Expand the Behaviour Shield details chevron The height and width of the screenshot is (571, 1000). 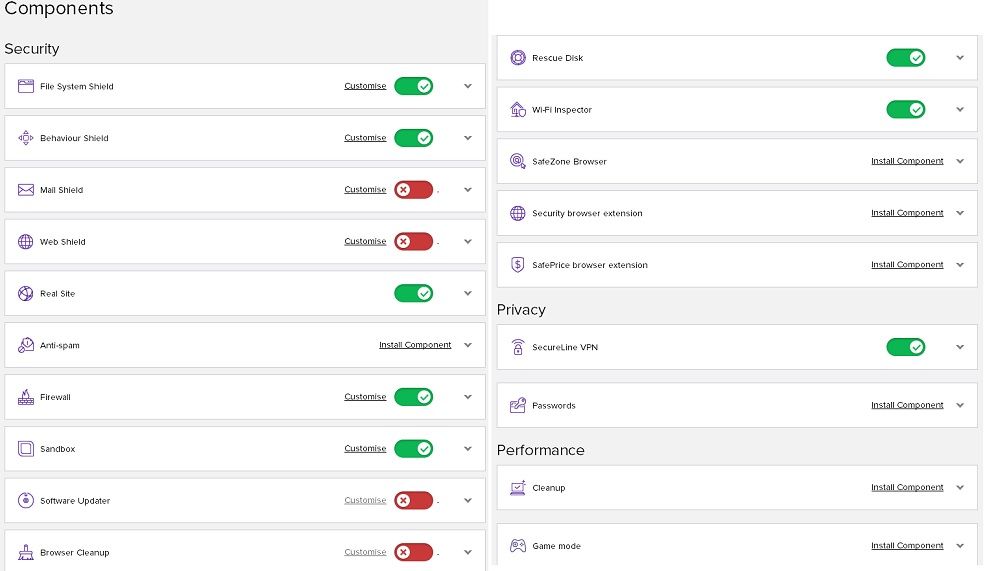468,138
